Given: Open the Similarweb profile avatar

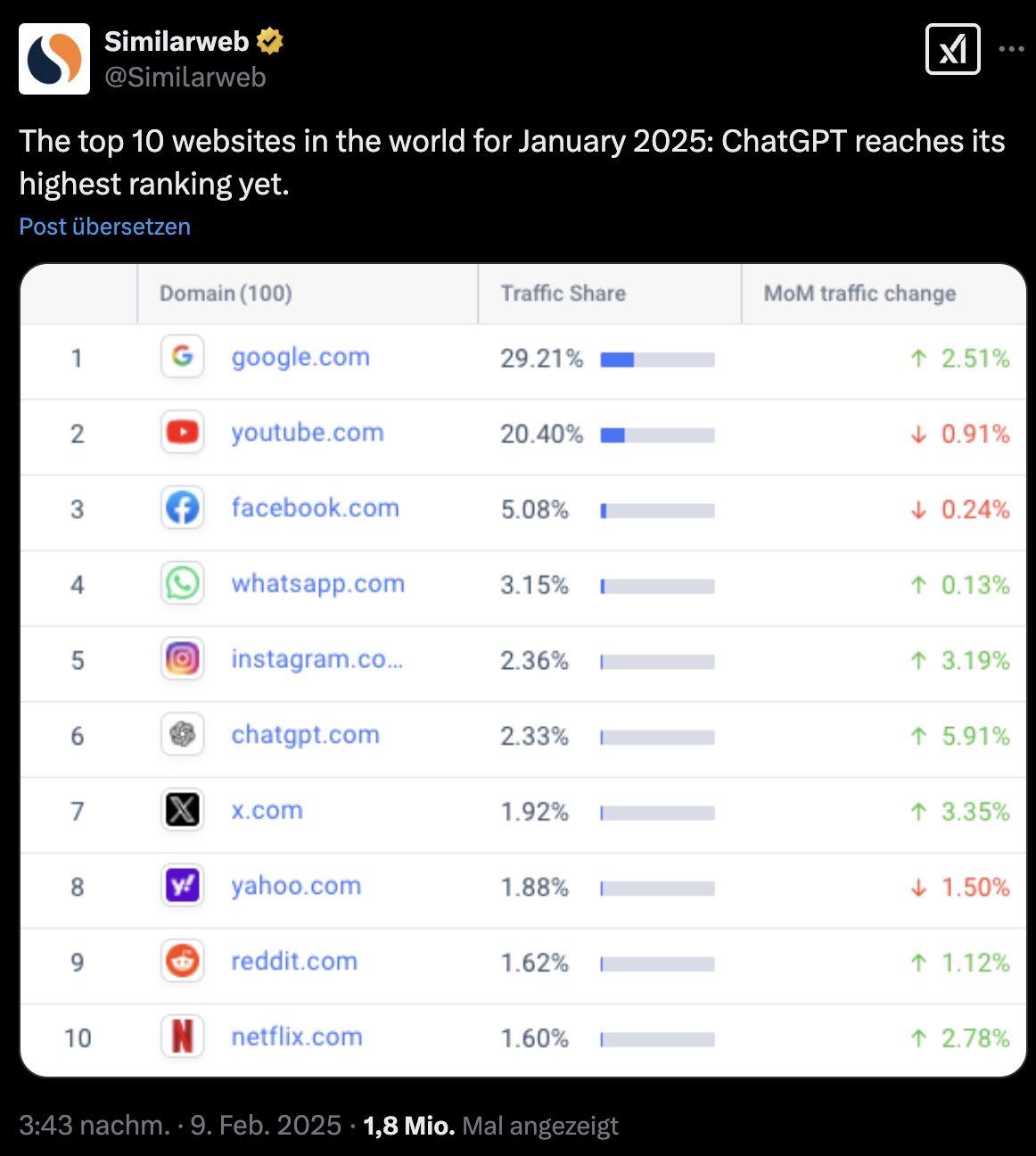Looking at the screenshot, I should (x=54, y=58).
